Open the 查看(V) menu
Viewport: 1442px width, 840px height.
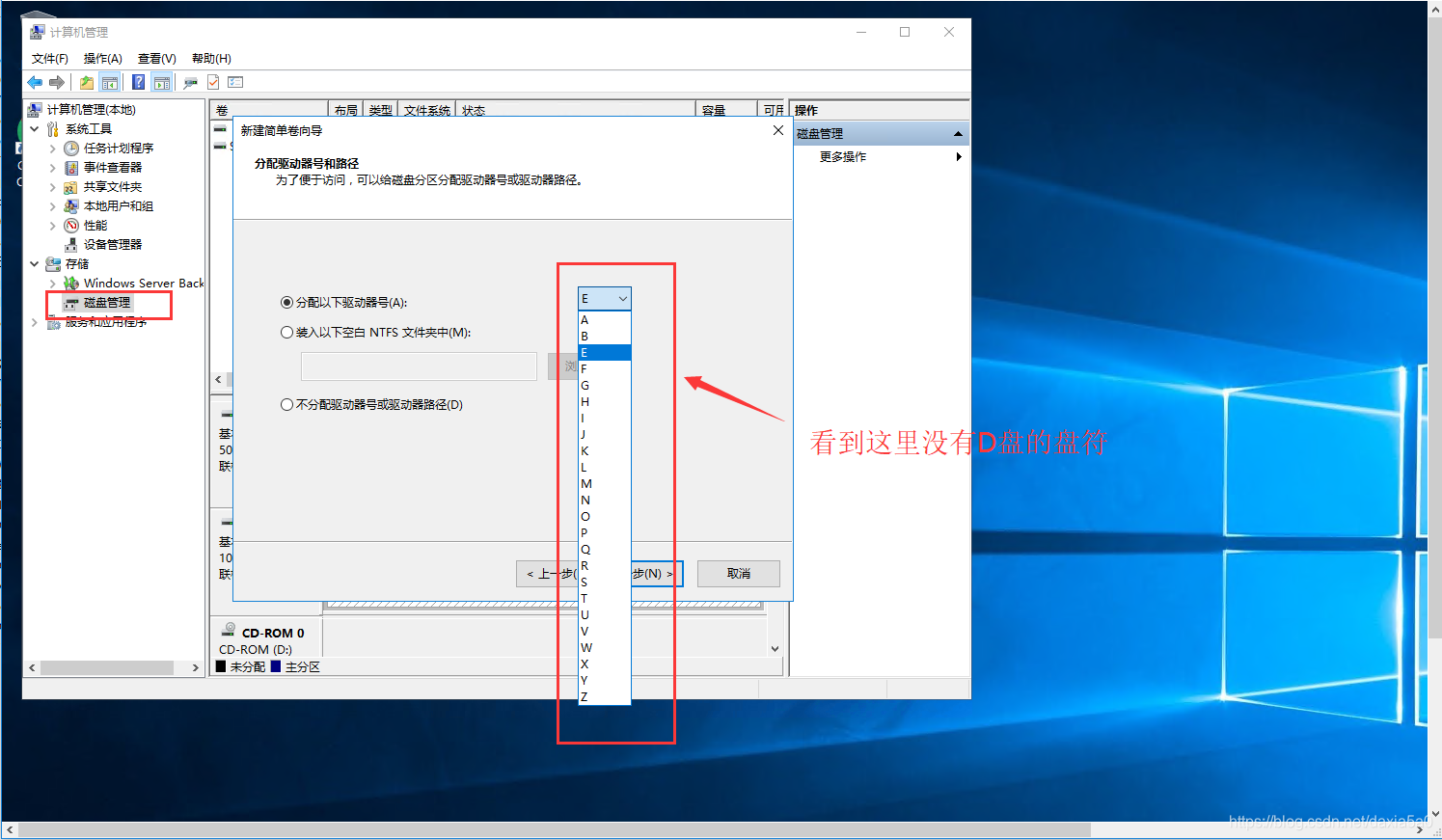pyautogui.click(x=156, y=59)
